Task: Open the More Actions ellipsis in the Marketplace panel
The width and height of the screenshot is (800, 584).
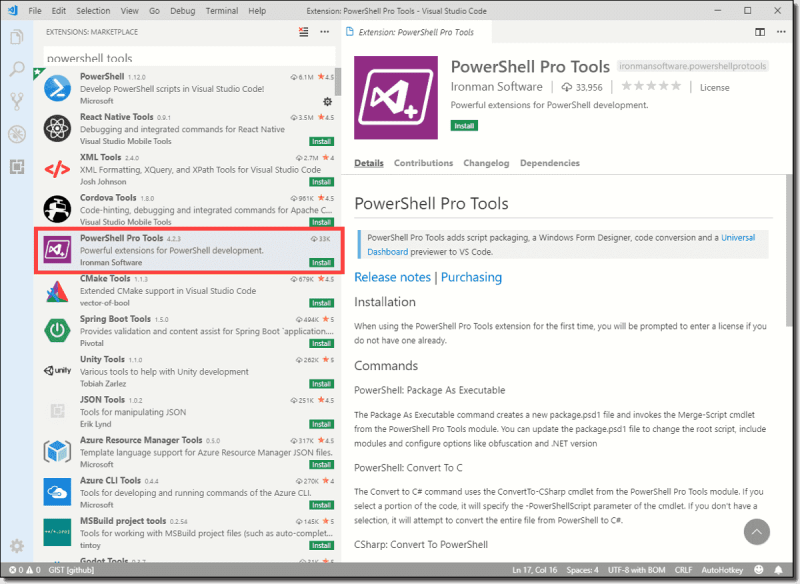Action: (324, 33)
